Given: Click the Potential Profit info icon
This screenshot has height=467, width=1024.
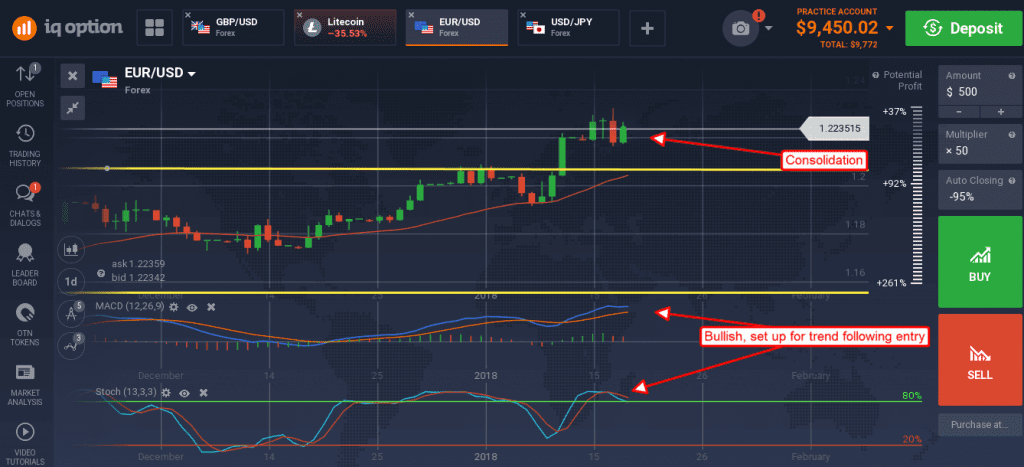Looking at the screenshot, I should point(876,74).
